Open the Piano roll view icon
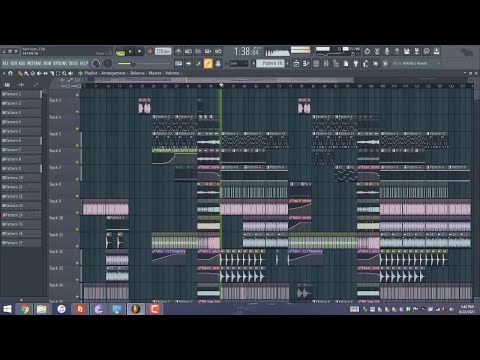Viewport: 480px width, 360px height. coord(306,63)
